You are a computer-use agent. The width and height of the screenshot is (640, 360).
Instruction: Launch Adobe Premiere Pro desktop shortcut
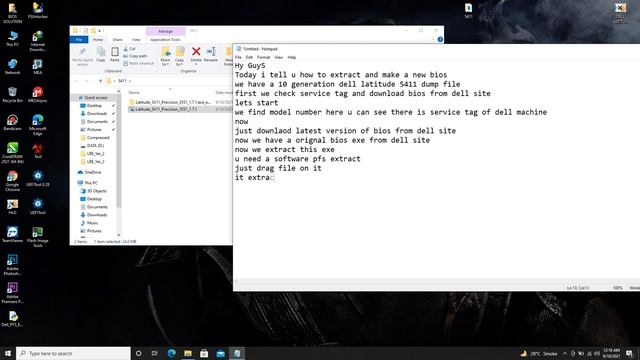[12, 293]
